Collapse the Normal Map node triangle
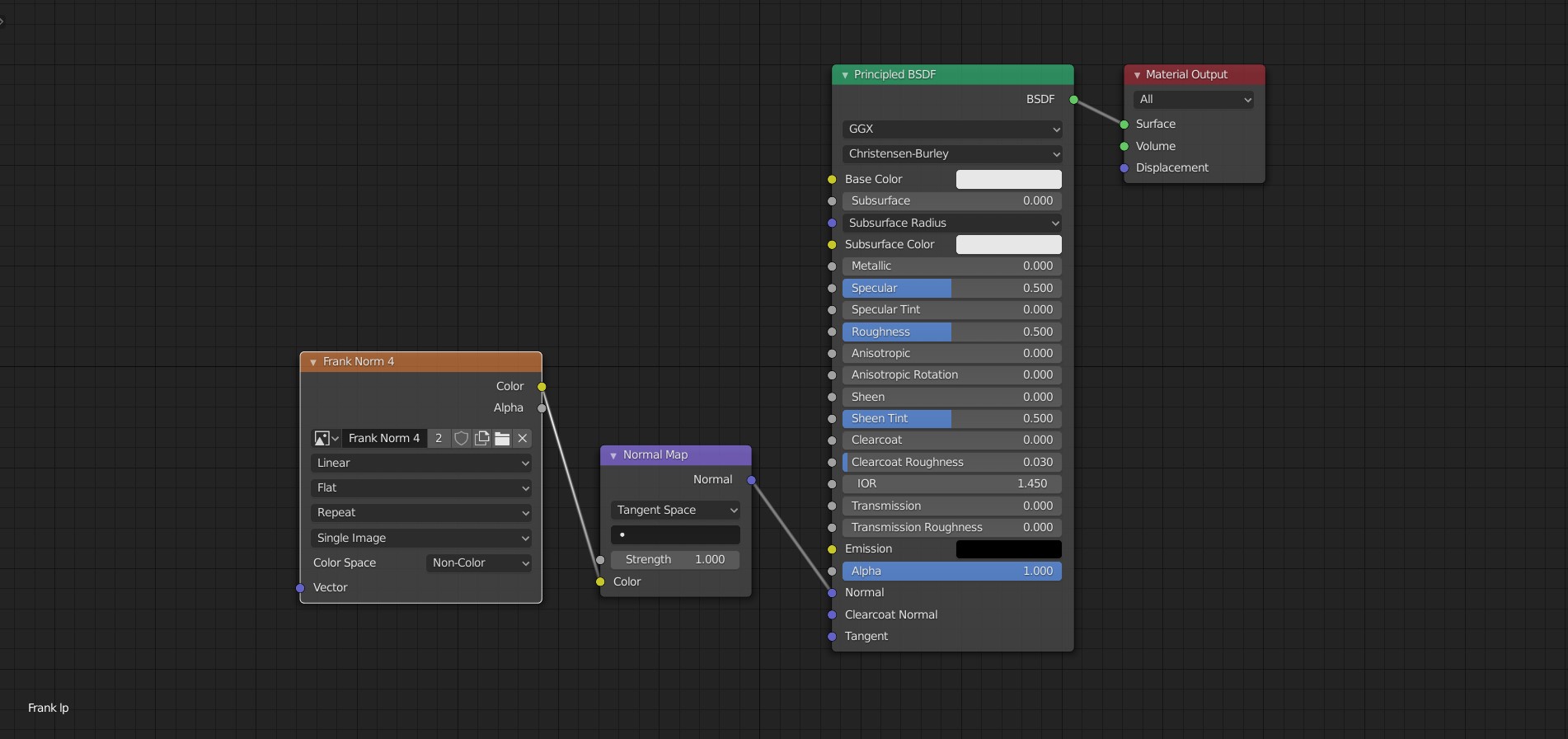Viewport: 1568px width, 739px height. pos(613,455)
